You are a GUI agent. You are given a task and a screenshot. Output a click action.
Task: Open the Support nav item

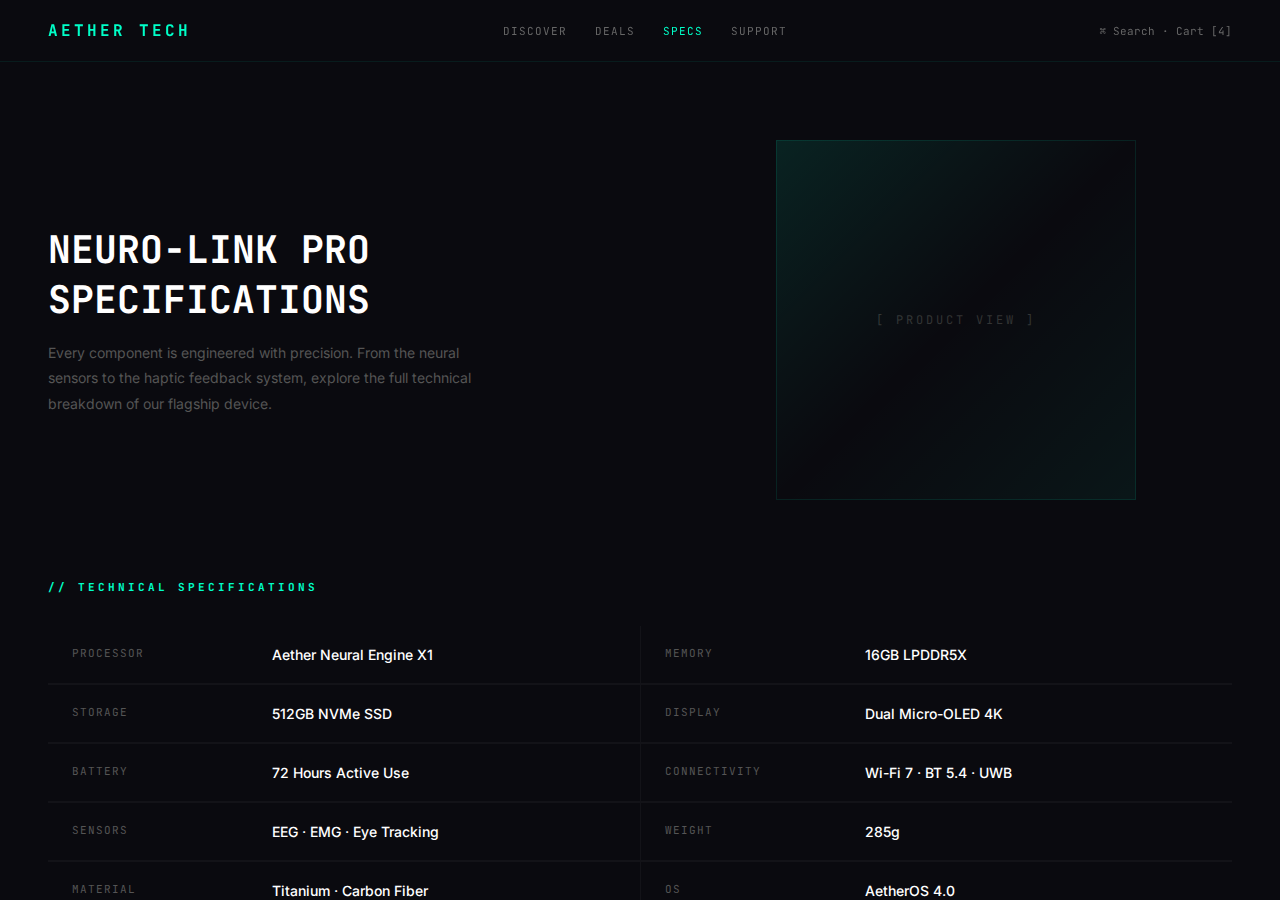point(759,31)
